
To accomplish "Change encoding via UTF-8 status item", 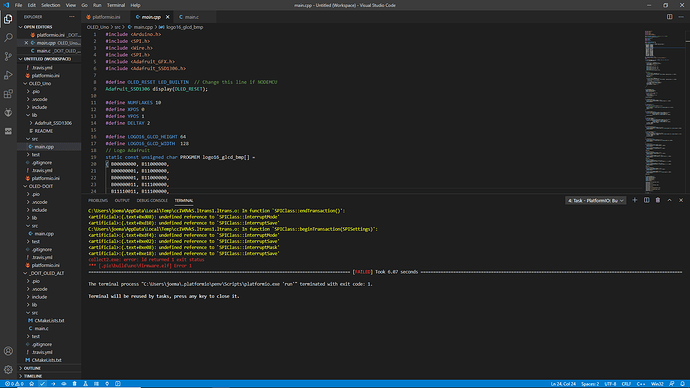I will coord(611,384).
